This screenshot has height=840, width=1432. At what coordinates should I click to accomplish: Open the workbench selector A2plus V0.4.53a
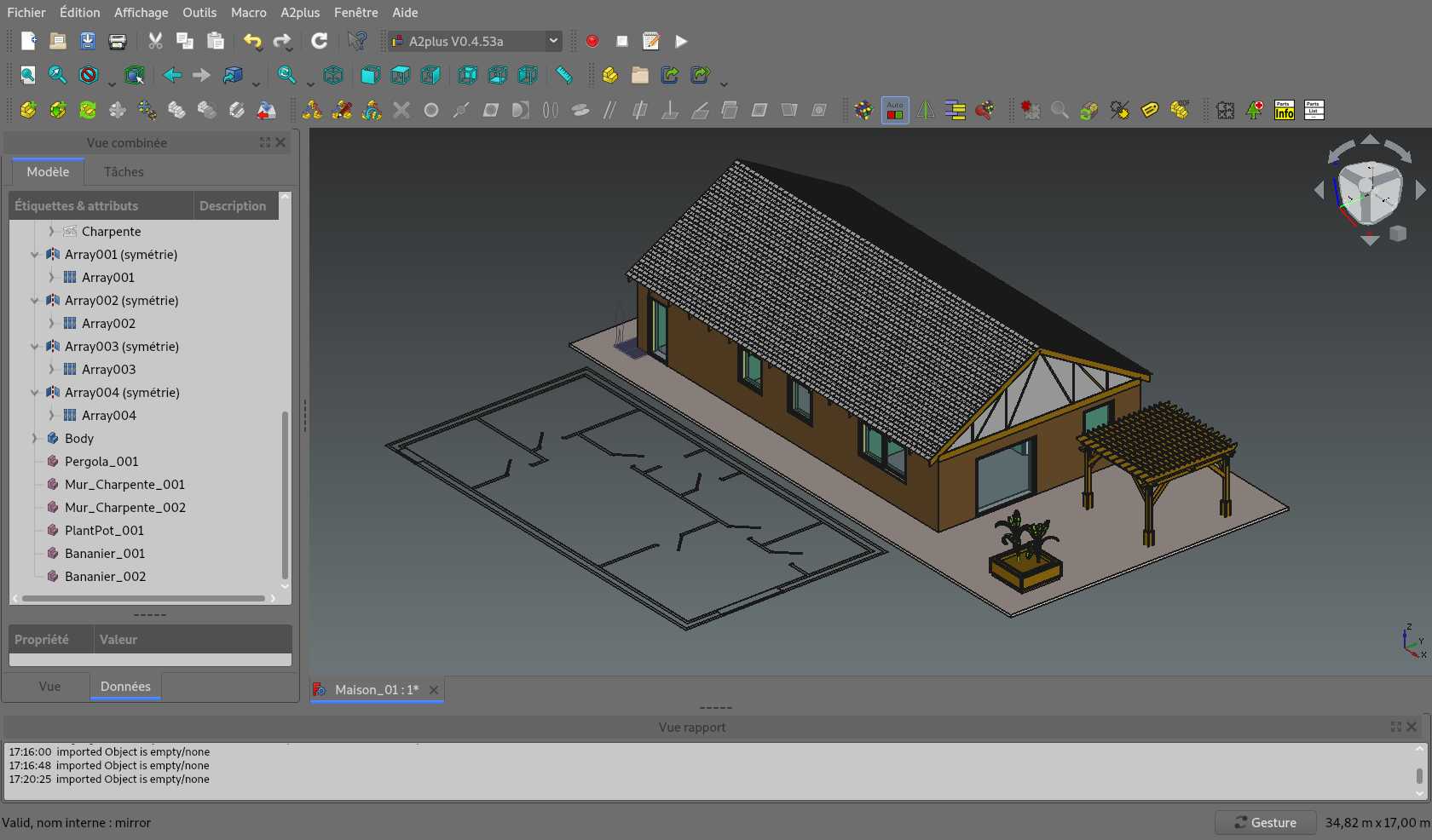(475, 41)
